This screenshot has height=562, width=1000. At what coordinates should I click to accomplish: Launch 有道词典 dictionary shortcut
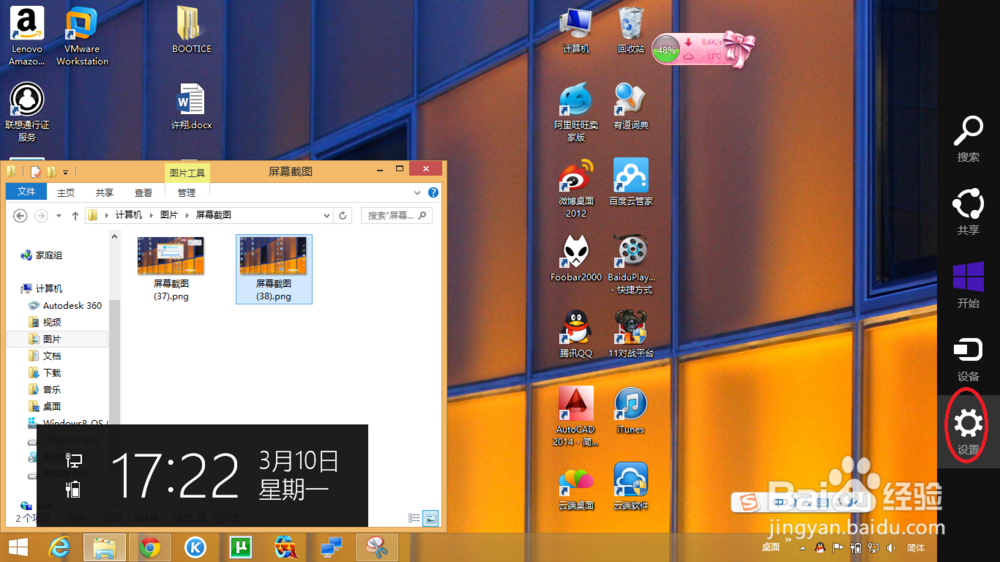(631, 107)
